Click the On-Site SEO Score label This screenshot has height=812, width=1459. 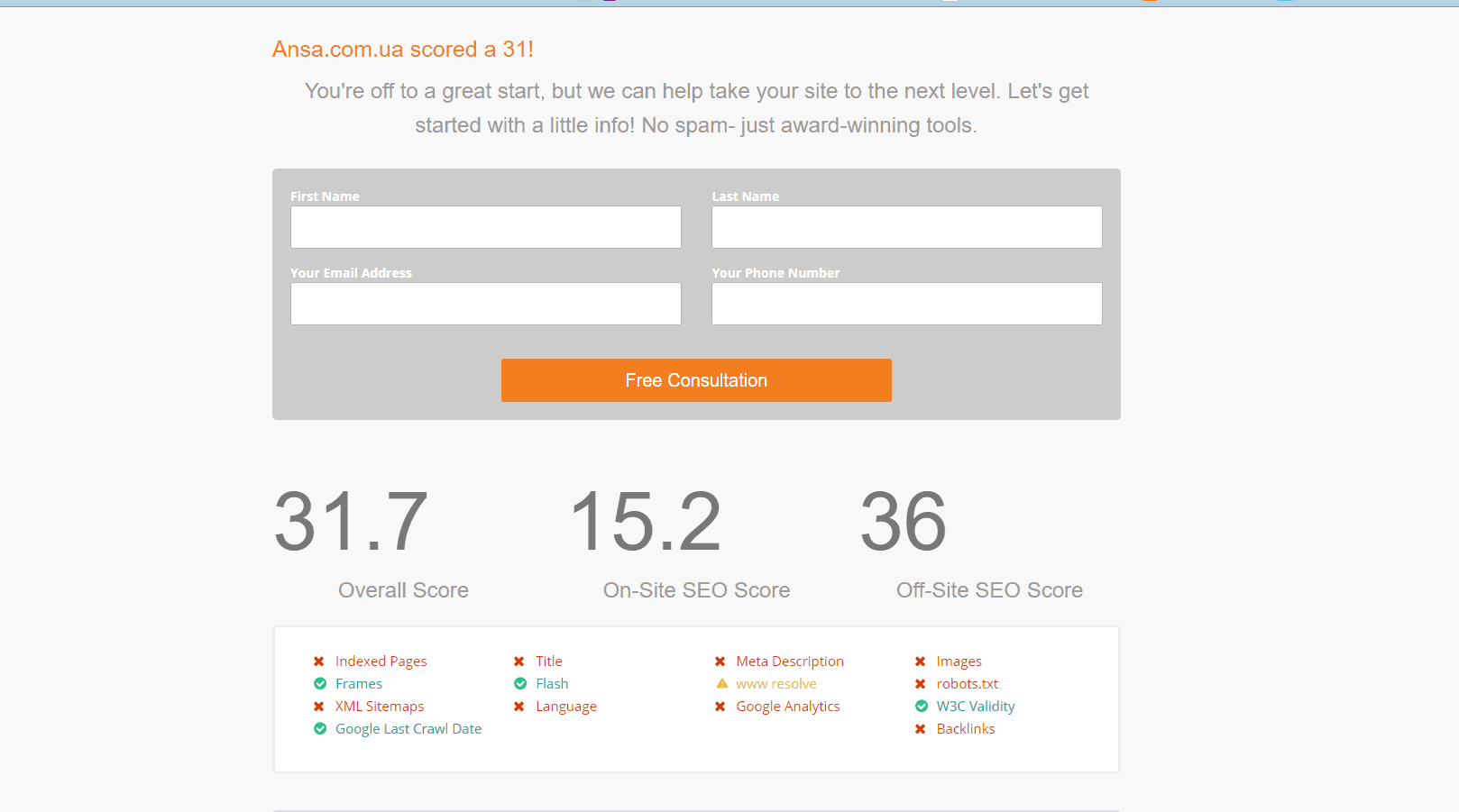696,590
